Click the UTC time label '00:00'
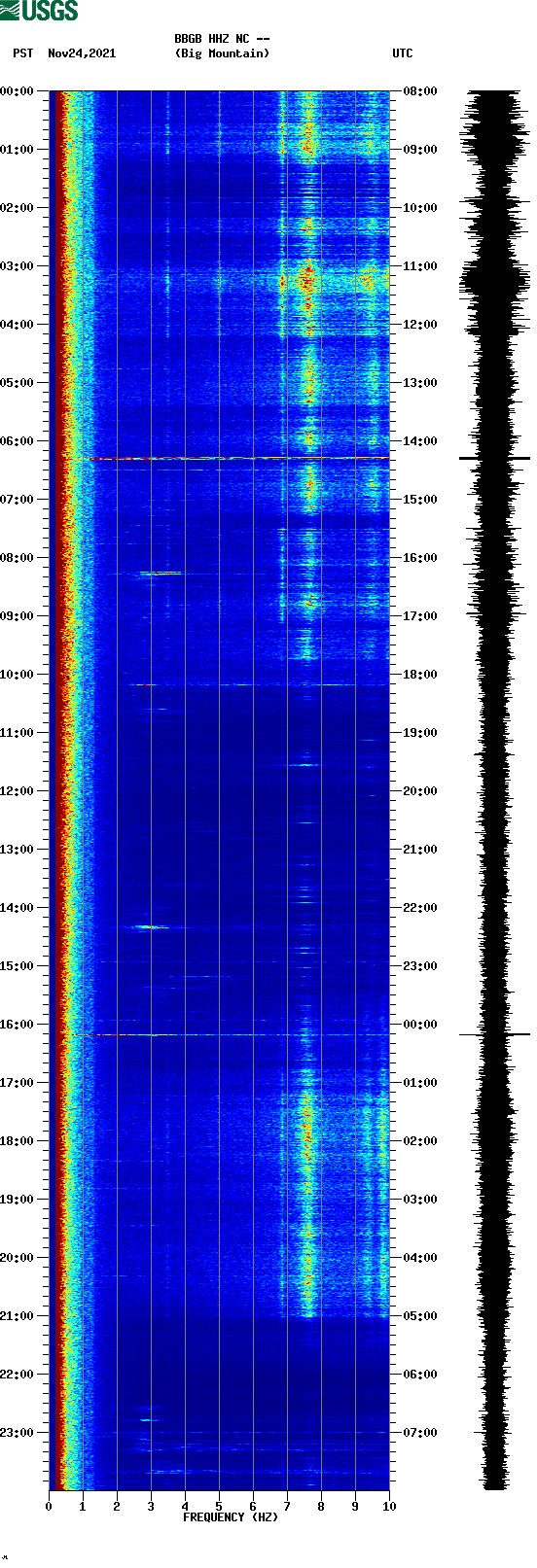The image size is (537, 1568). 419,1025
